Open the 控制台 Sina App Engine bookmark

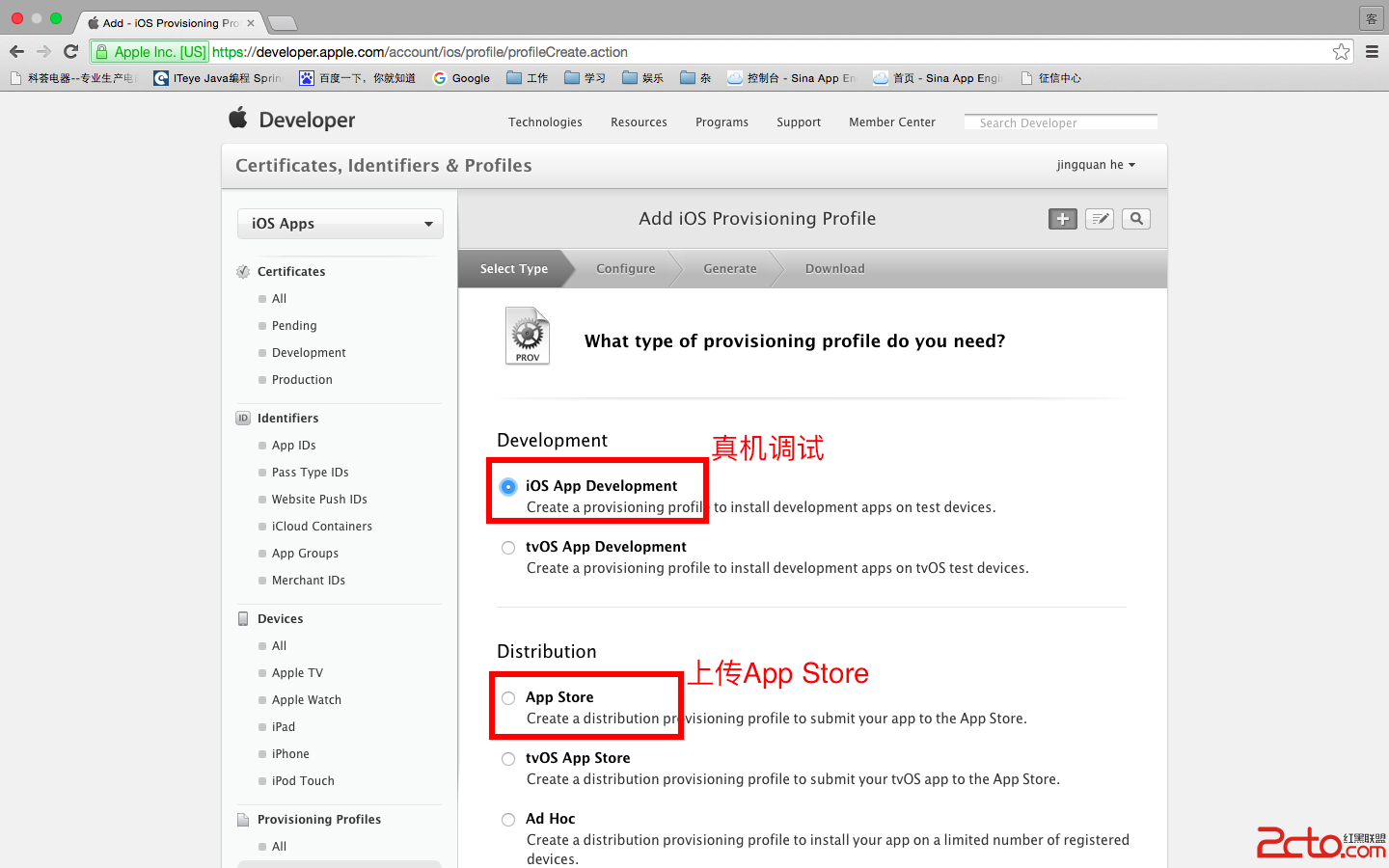click(792, 78)
